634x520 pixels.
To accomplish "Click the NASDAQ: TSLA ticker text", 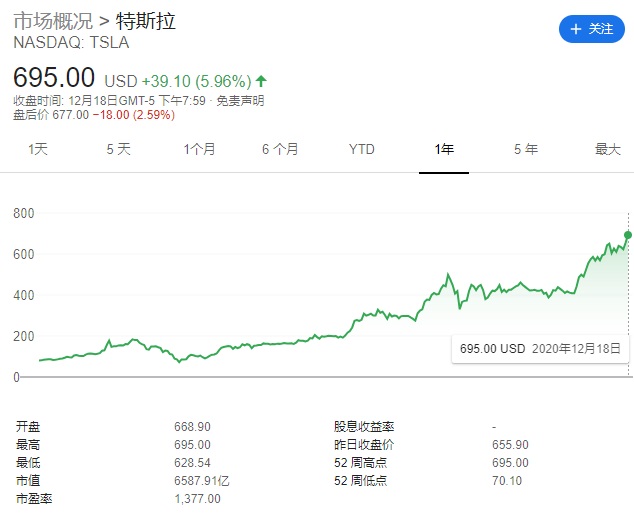I will (71, 43).
